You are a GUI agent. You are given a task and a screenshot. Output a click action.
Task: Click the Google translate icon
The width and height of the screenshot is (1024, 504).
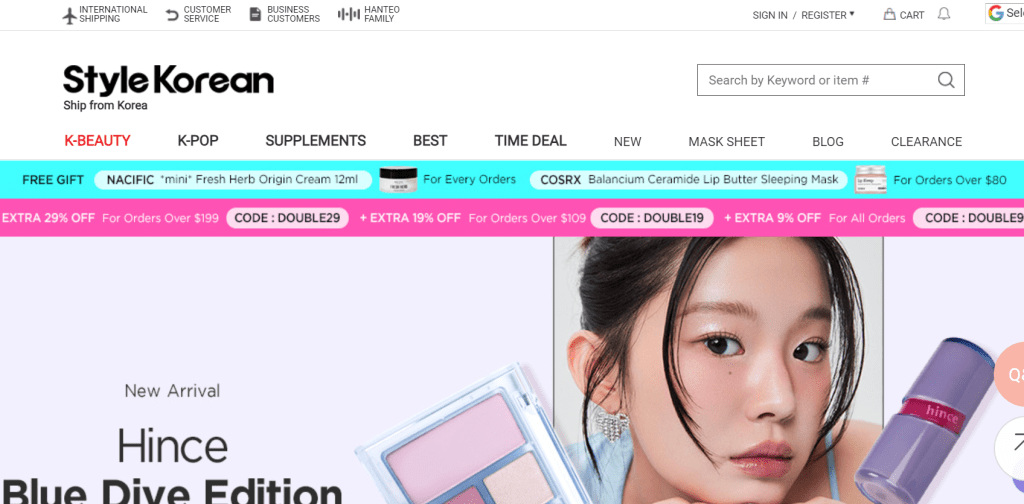[996, 13]
